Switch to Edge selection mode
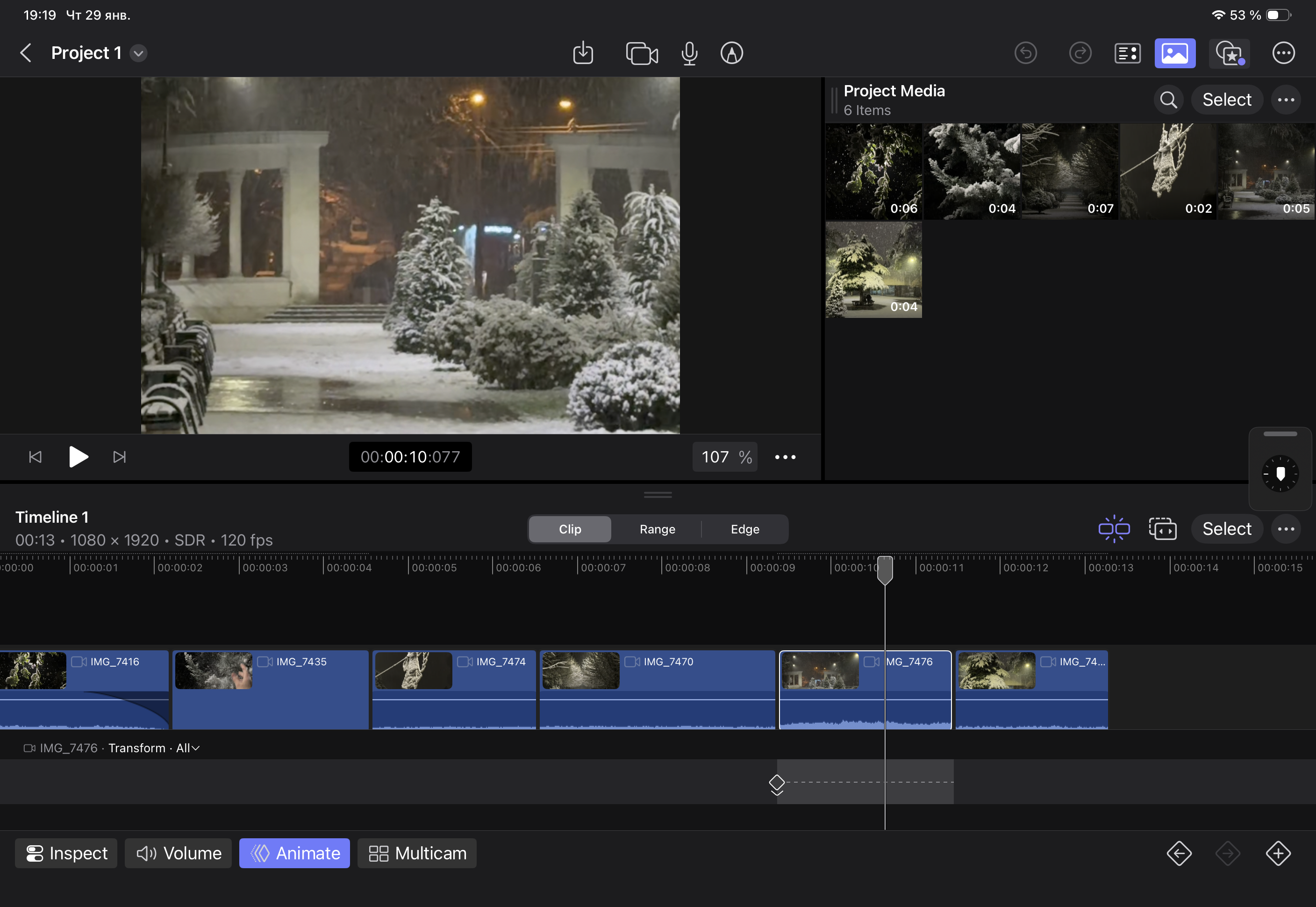Viewport: 1316px width, 907px height. 744,529
